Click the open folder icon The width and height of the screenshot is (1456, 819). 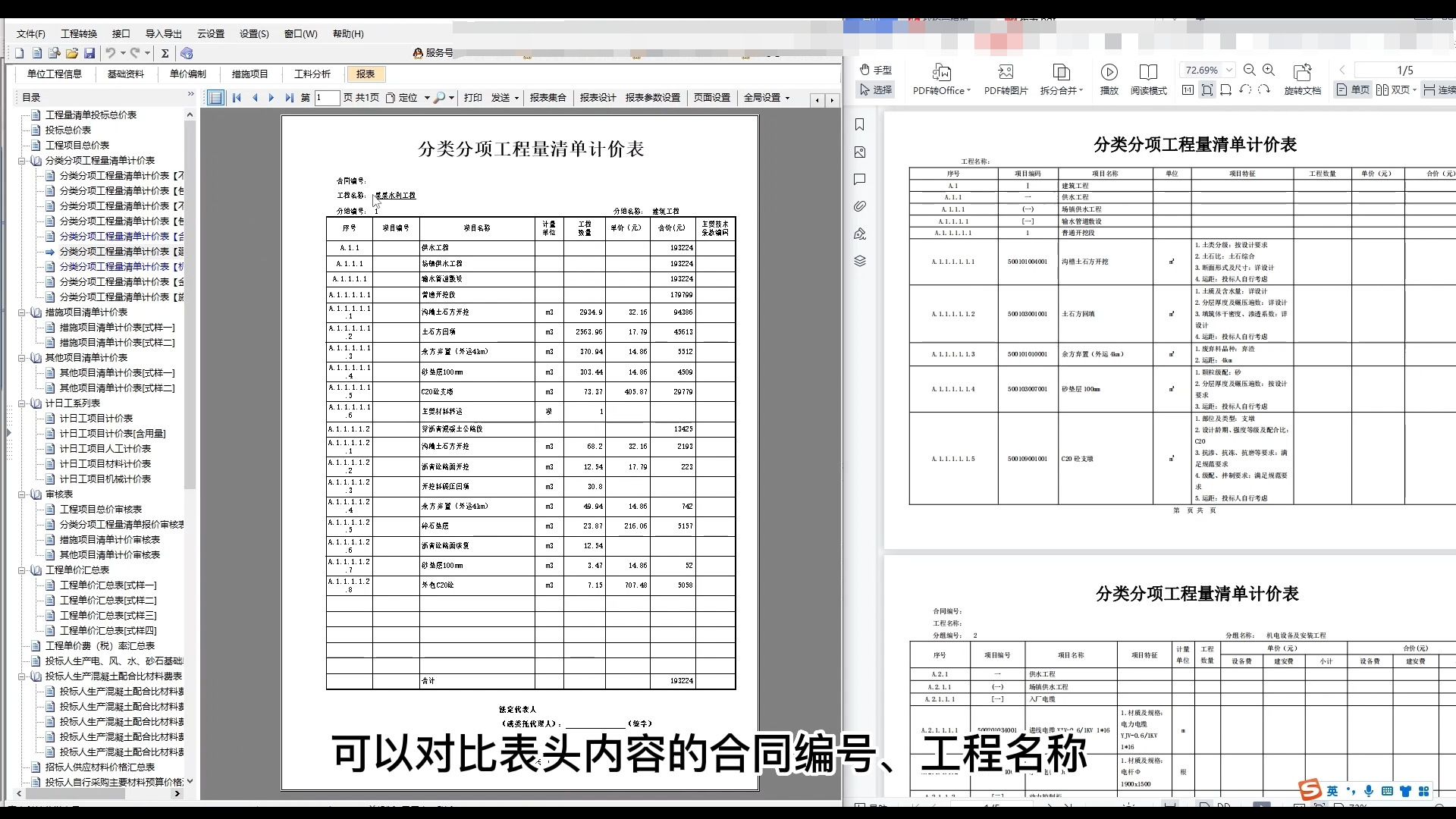[72, 53]
